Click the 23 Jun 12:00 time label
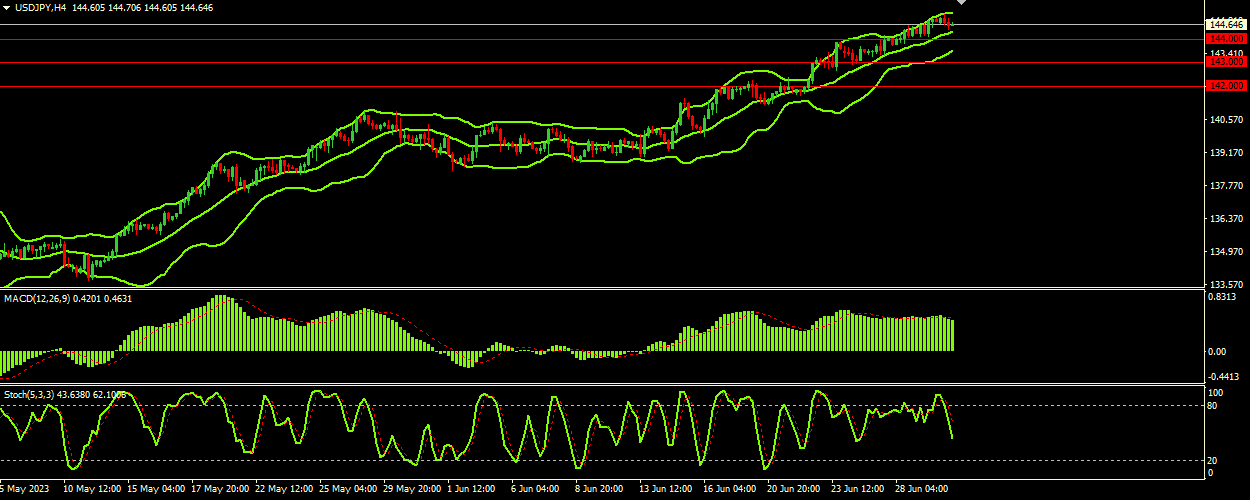 (x=858, y=490)
